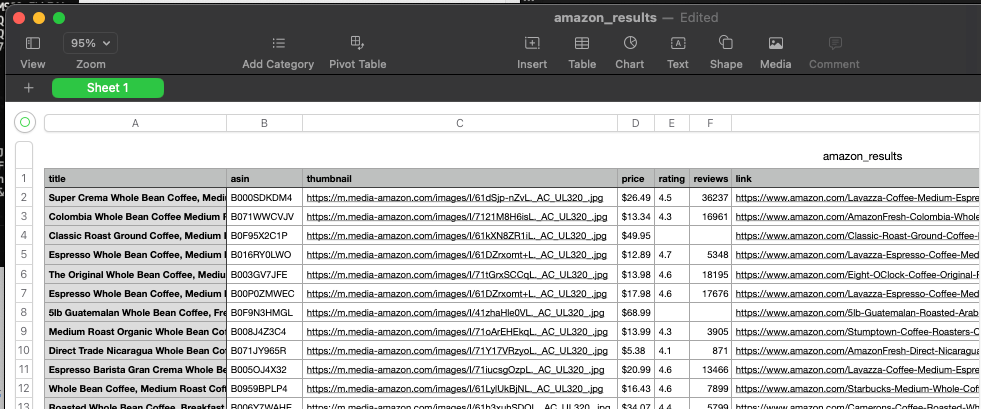The width and height of the screenshot is (981, 409).
Task: Select price cell $5.38
Action: (x=636, y=350)
